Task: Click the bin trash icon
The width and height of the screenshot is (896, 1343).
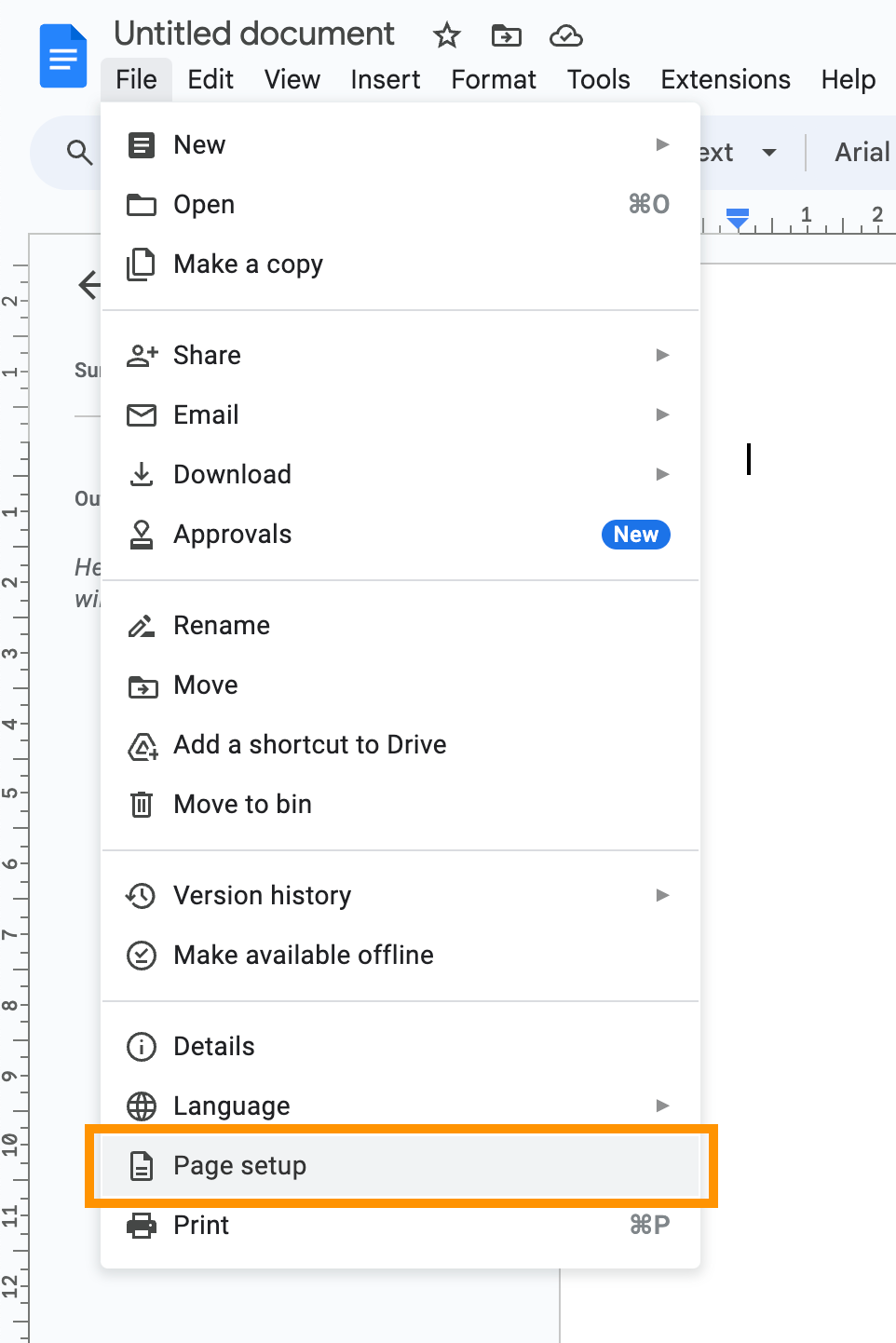Action: (142, 805)
